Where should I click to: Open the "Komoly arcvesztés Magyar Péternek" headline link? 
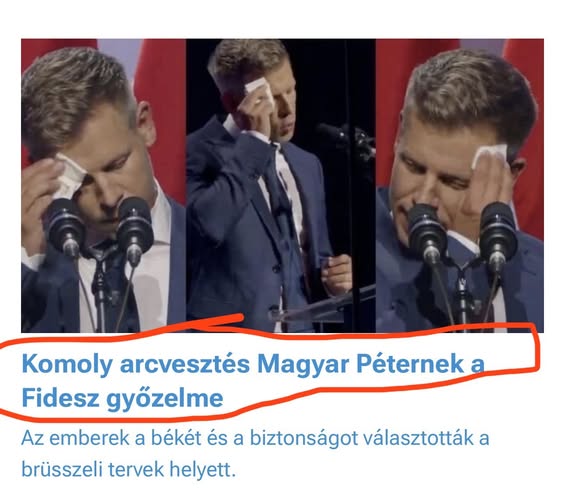tap(253, 364)
